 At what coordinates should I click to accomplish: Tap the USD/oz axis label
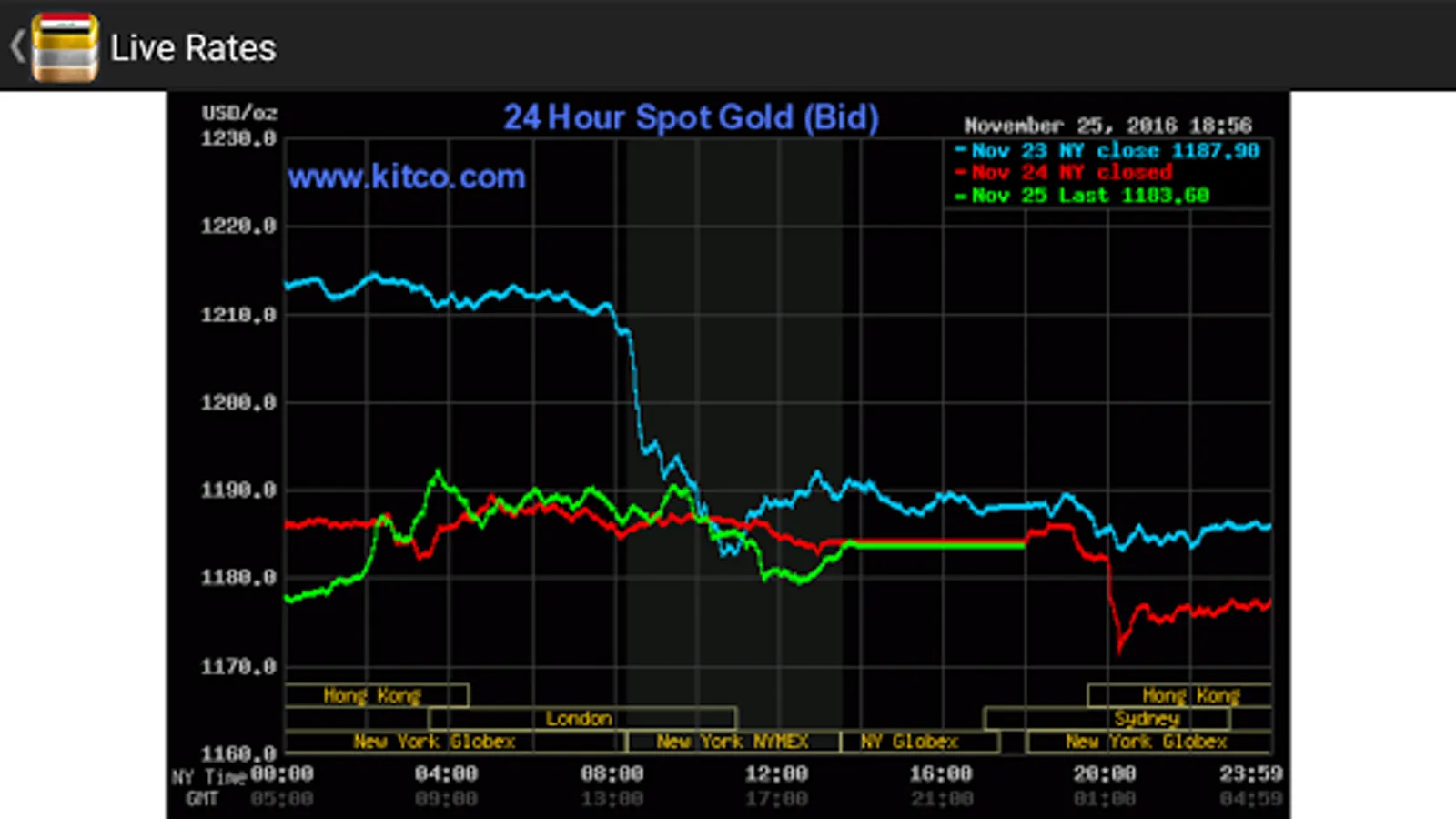[x=239, y=113]
